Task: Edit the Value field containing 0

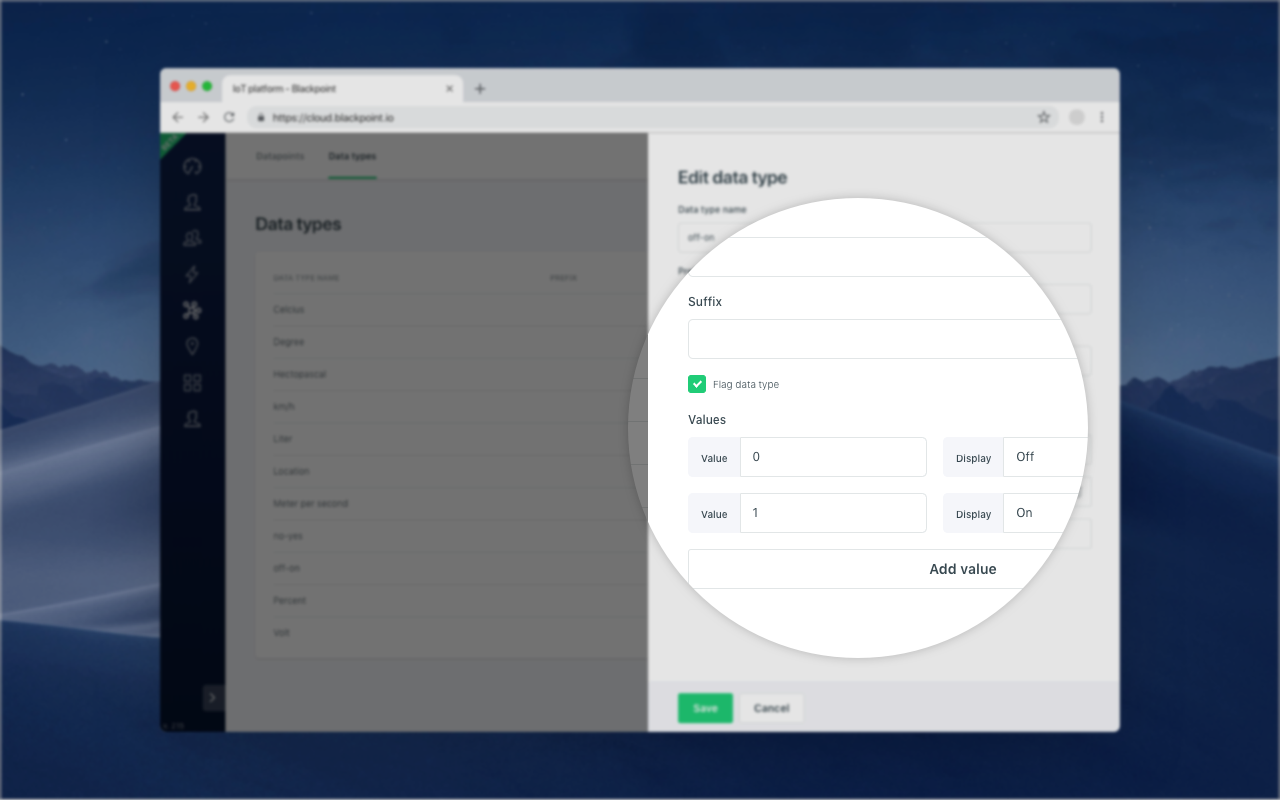Action: coord(833,457)
